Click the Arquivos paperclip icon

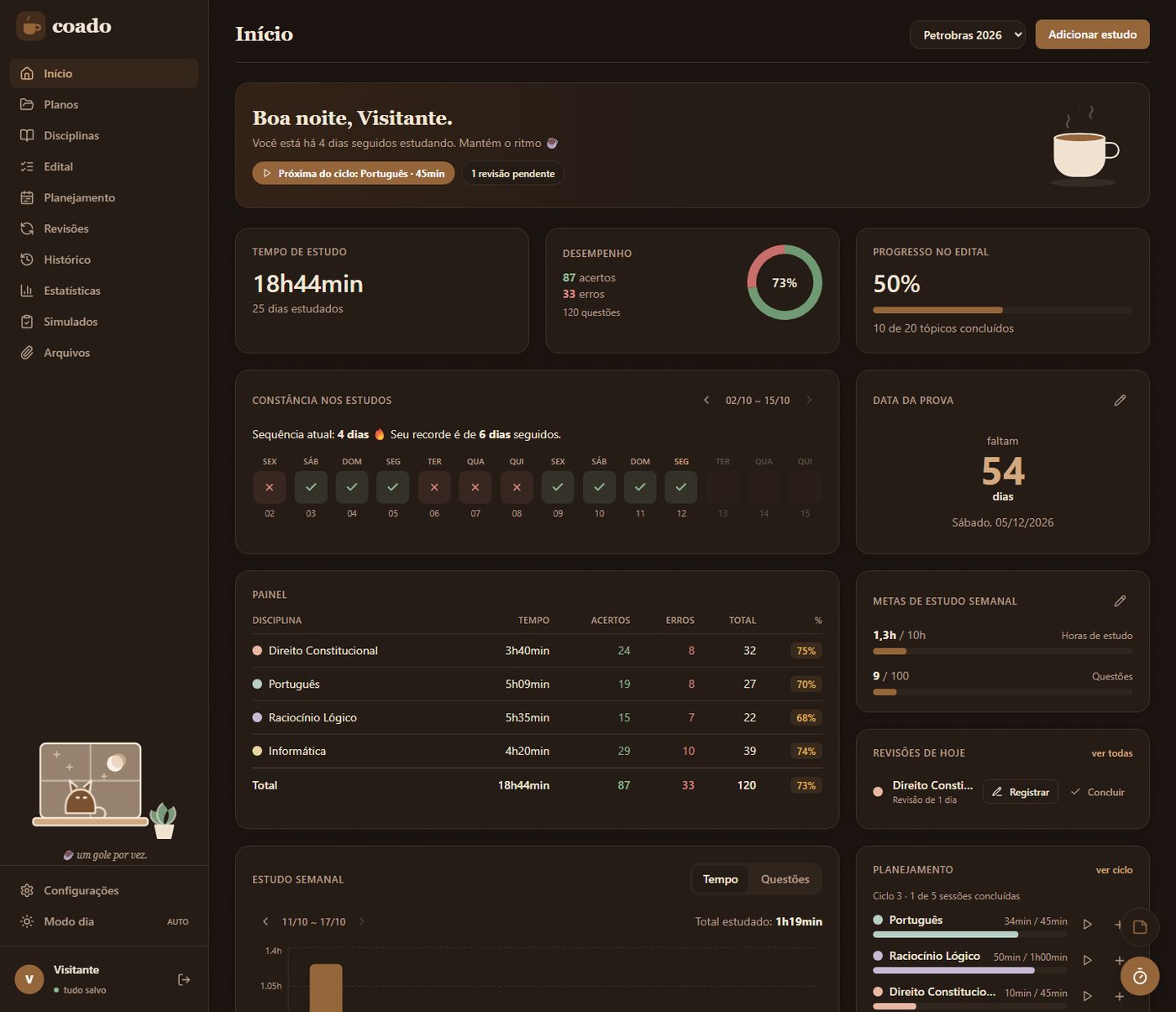pos(27,353)
